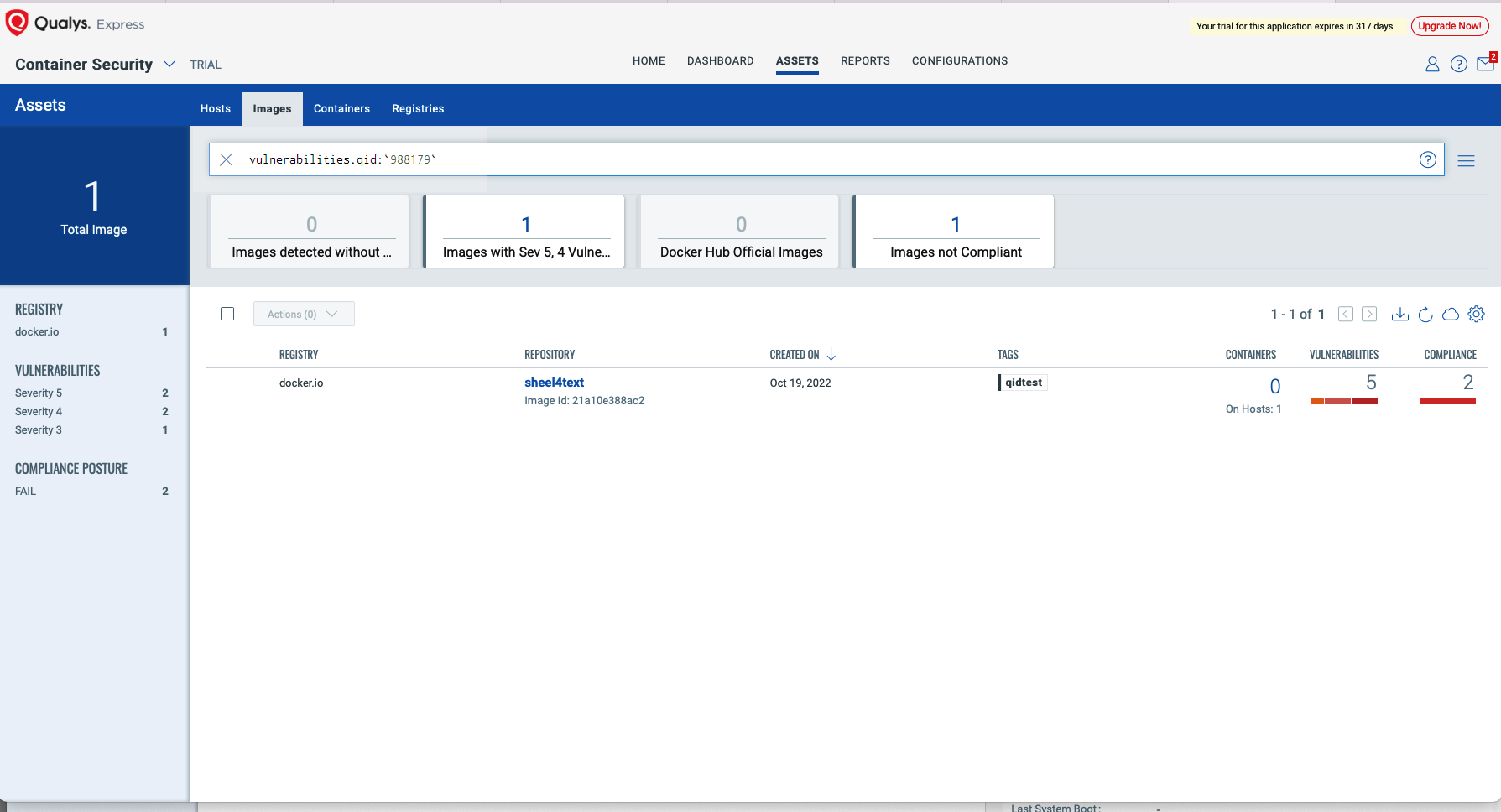Switch to Images tab
The height and width of the screenshot is (812, 1501).
point(273,109)
